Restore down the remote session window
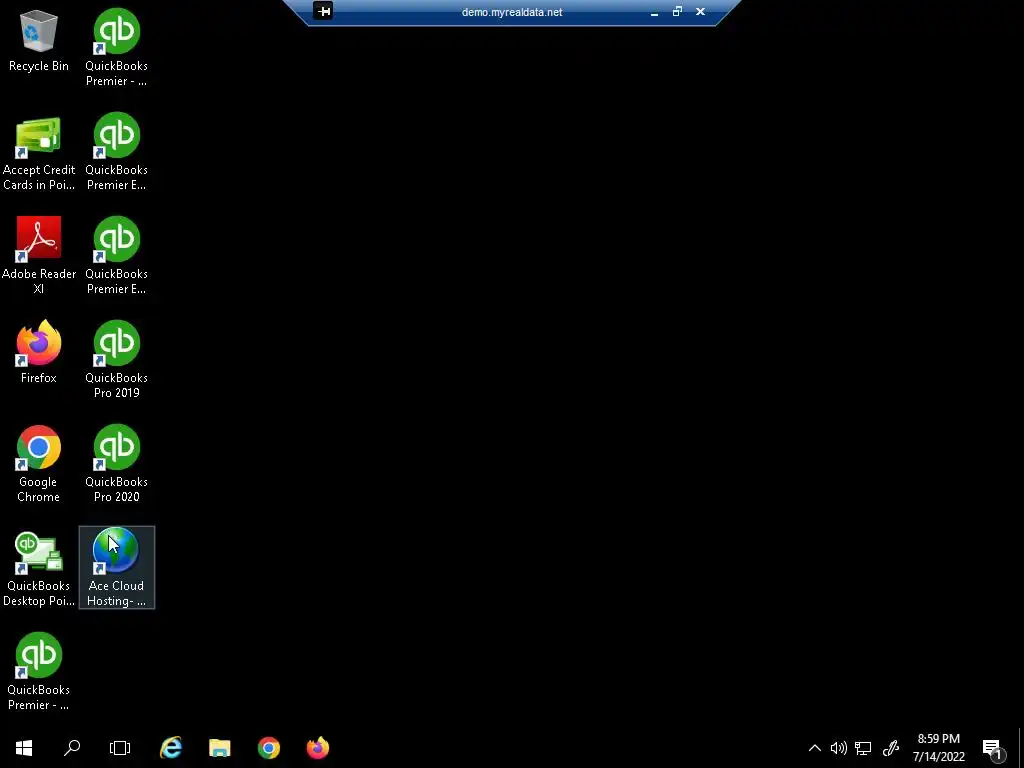This screenshot has width=1024, height=768. coord(677,12)
